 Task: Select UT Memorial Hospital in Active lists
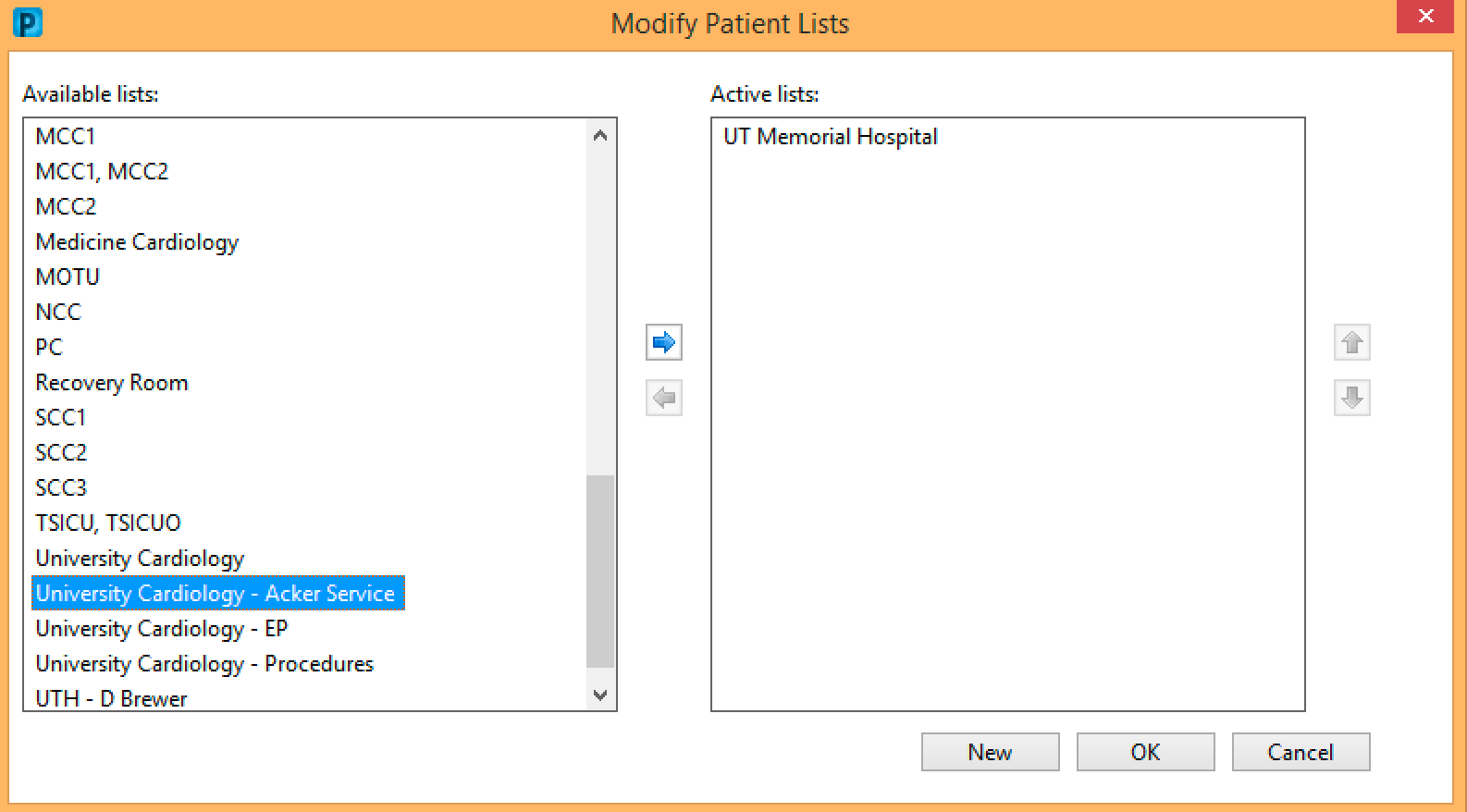[x=831, y=137]
